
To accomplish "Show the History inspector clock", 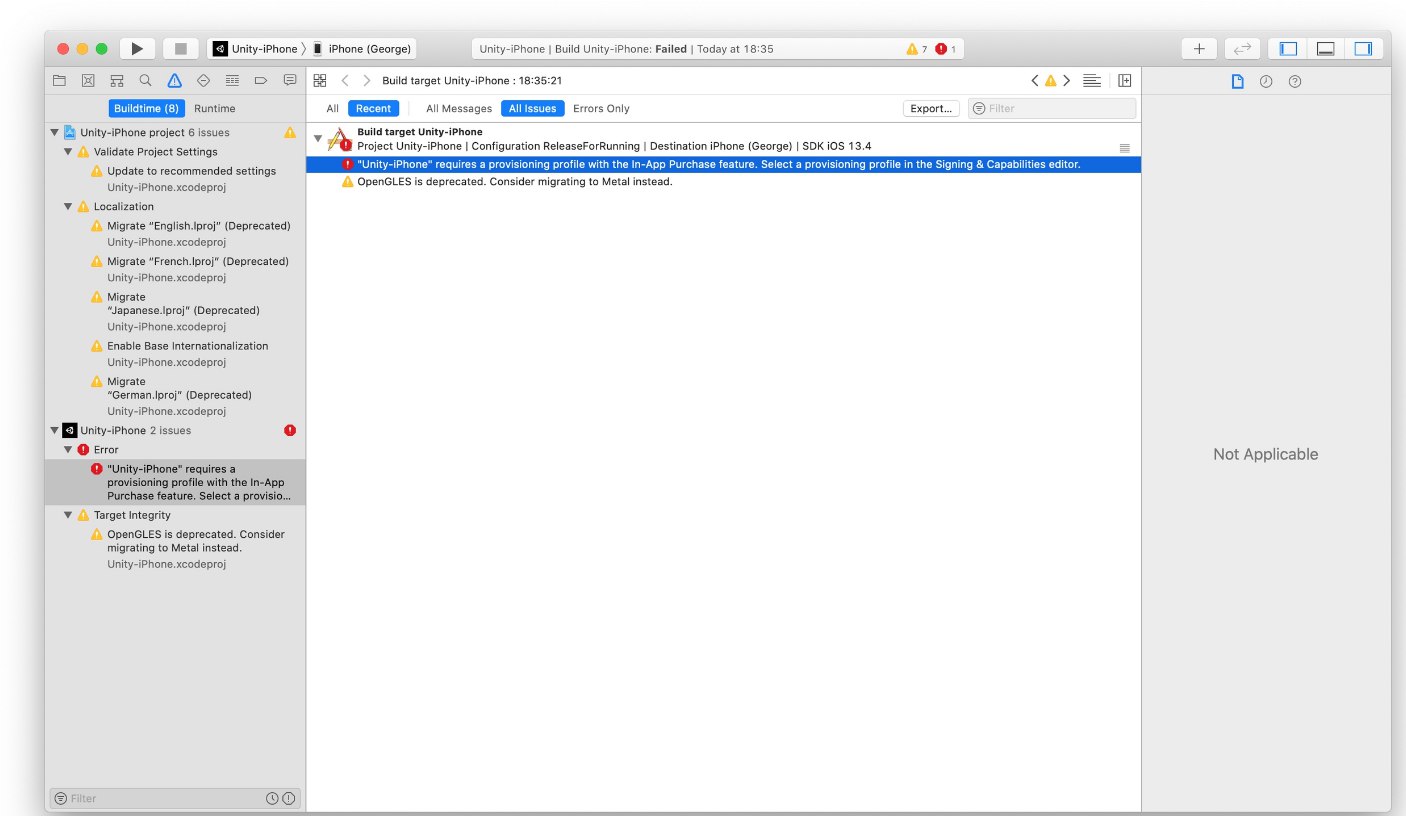I will [x=1266, y=81].
